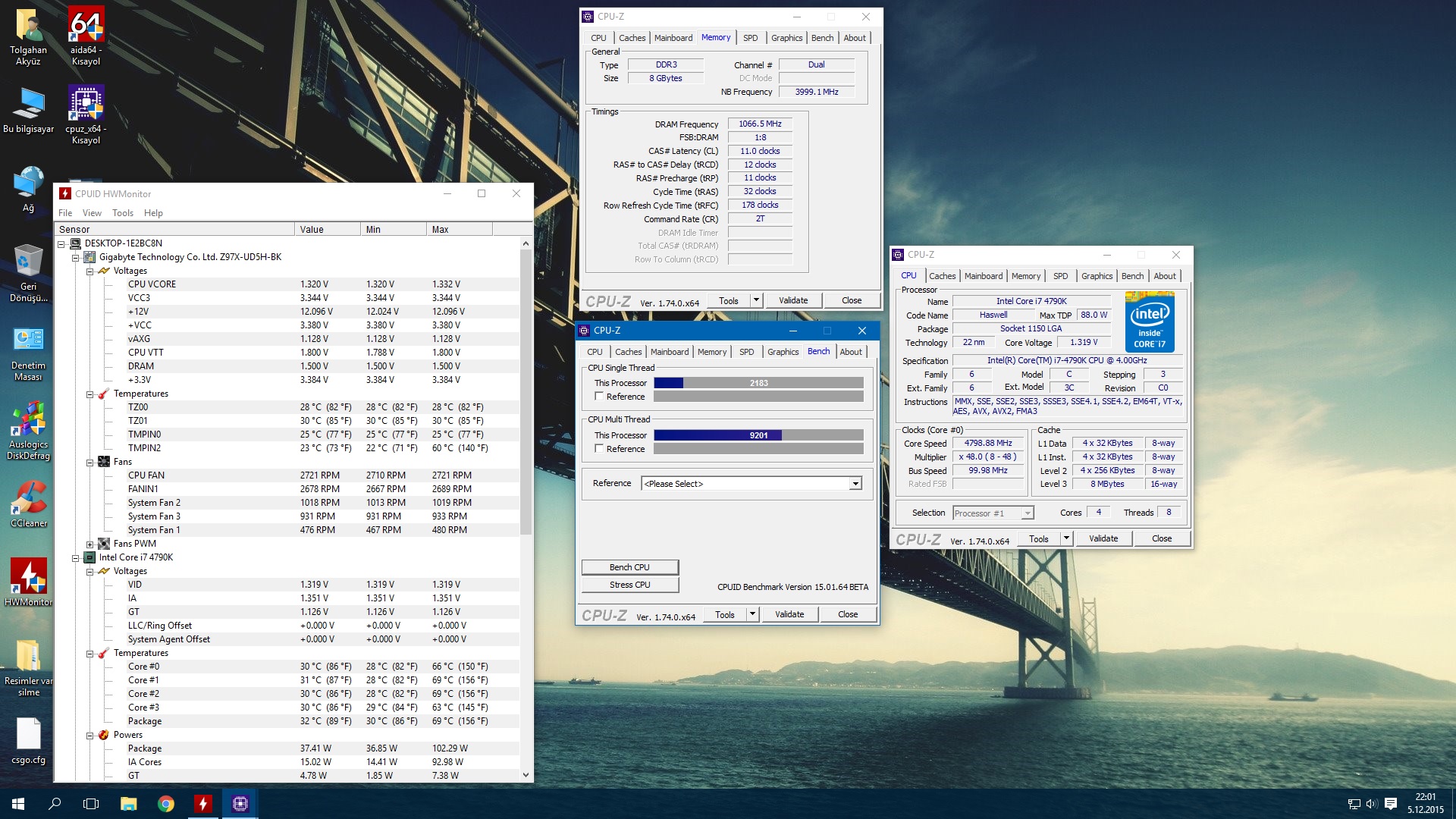The height and width of the screenshot is (819, 1456).
Task: Select the System Fan 2 row
Action: pyautogui.click(x=287, y=503)
